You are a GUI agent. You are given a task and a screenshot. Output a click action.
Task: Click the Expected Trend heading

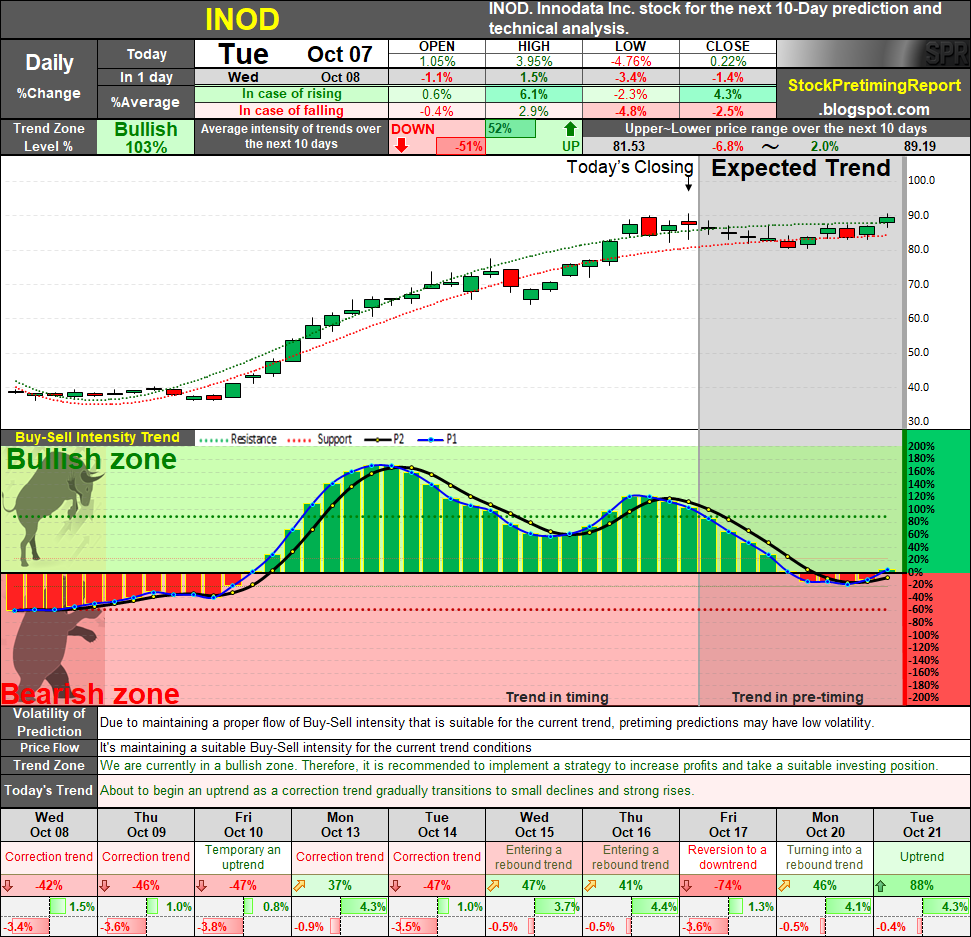coord(801,168)
